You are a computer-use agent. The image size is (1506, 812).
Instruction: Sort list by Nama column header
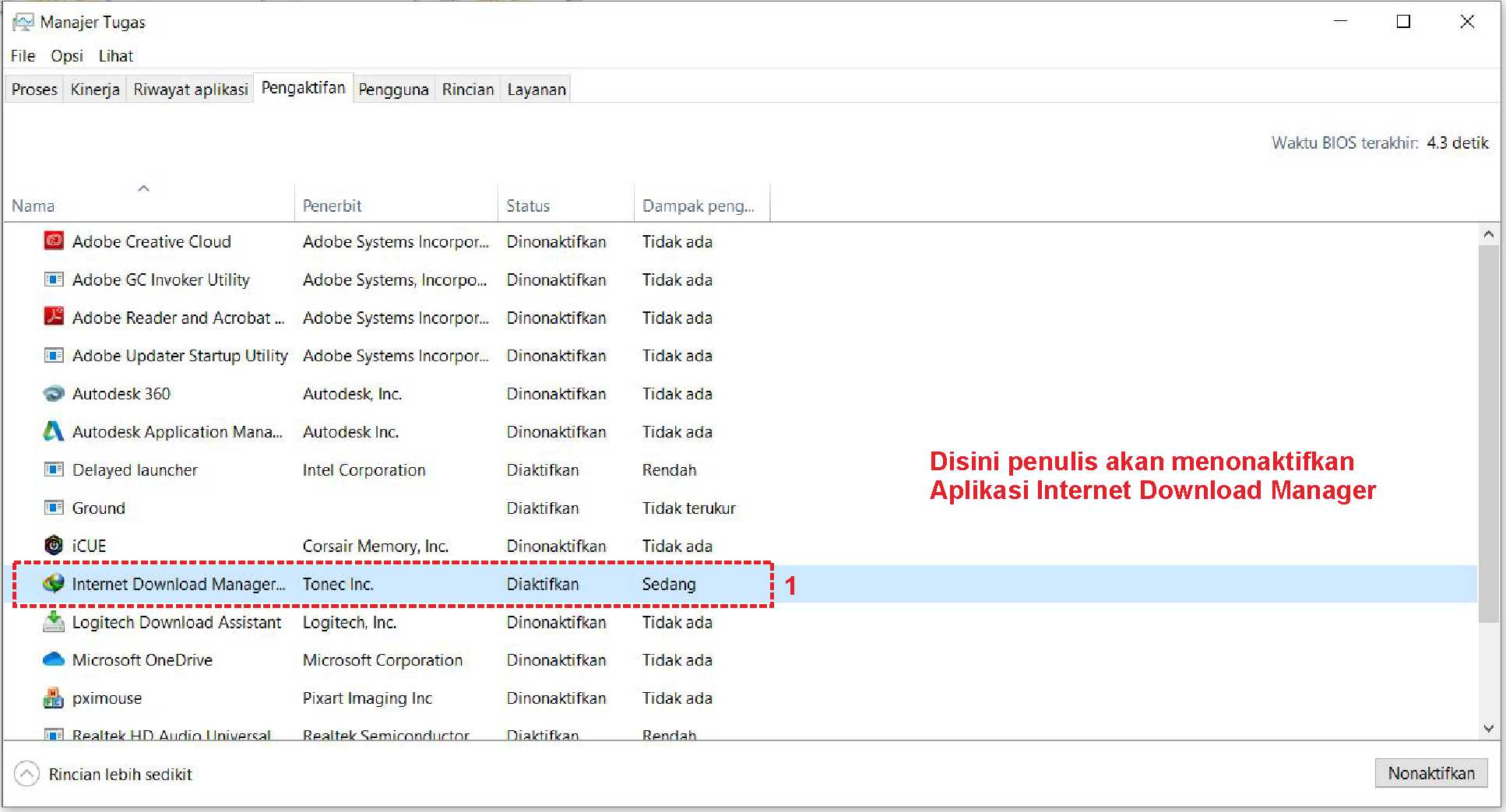tap(33, 206)
